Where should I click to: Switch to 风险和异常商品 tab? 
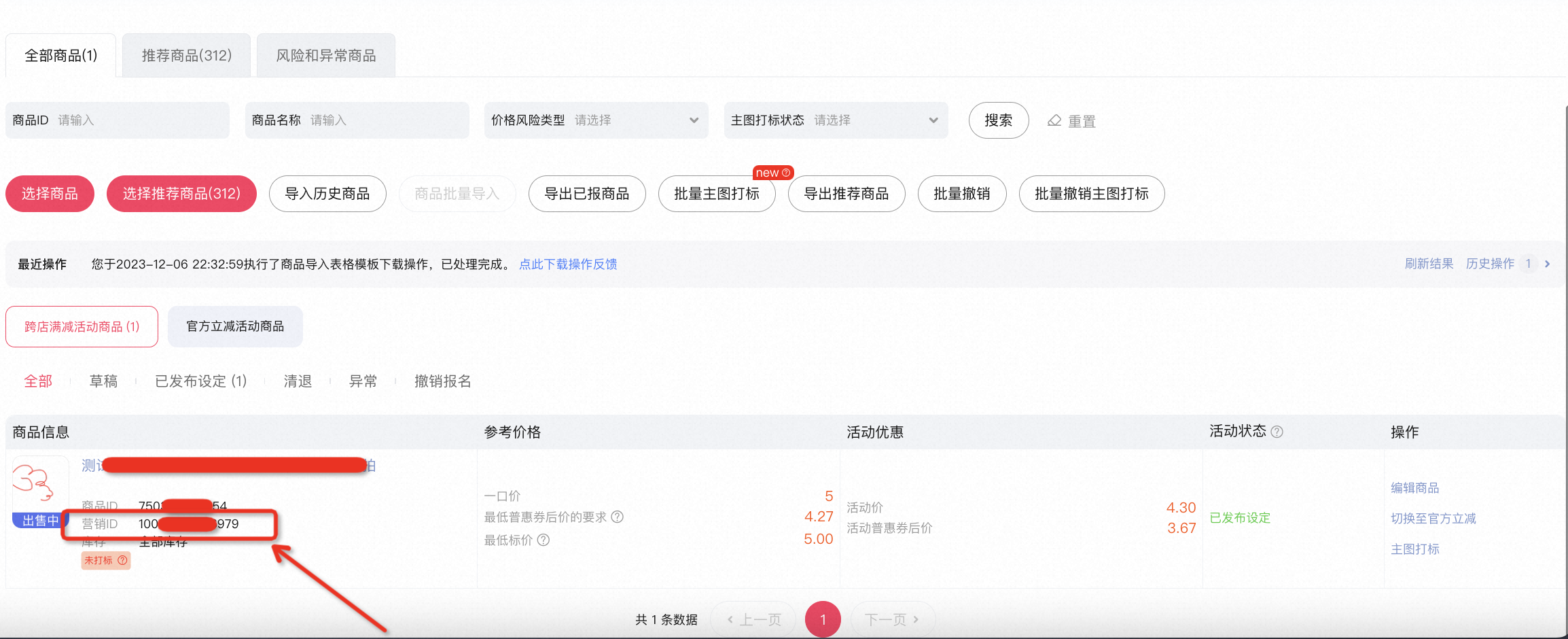[326, 56]
